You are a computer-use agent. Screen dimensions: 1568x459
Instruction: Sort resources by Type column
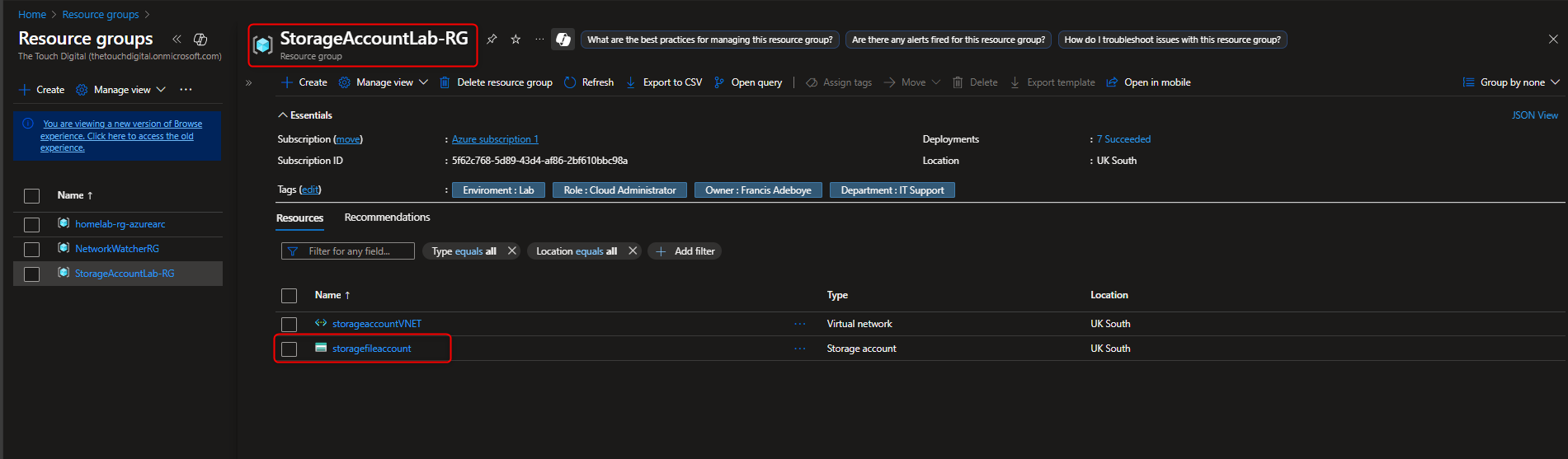pos(837,295)
